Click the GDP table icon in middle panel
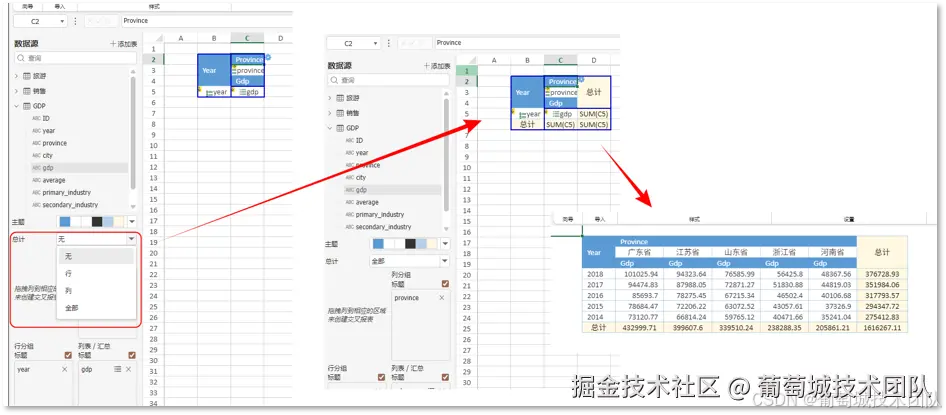 340,128
